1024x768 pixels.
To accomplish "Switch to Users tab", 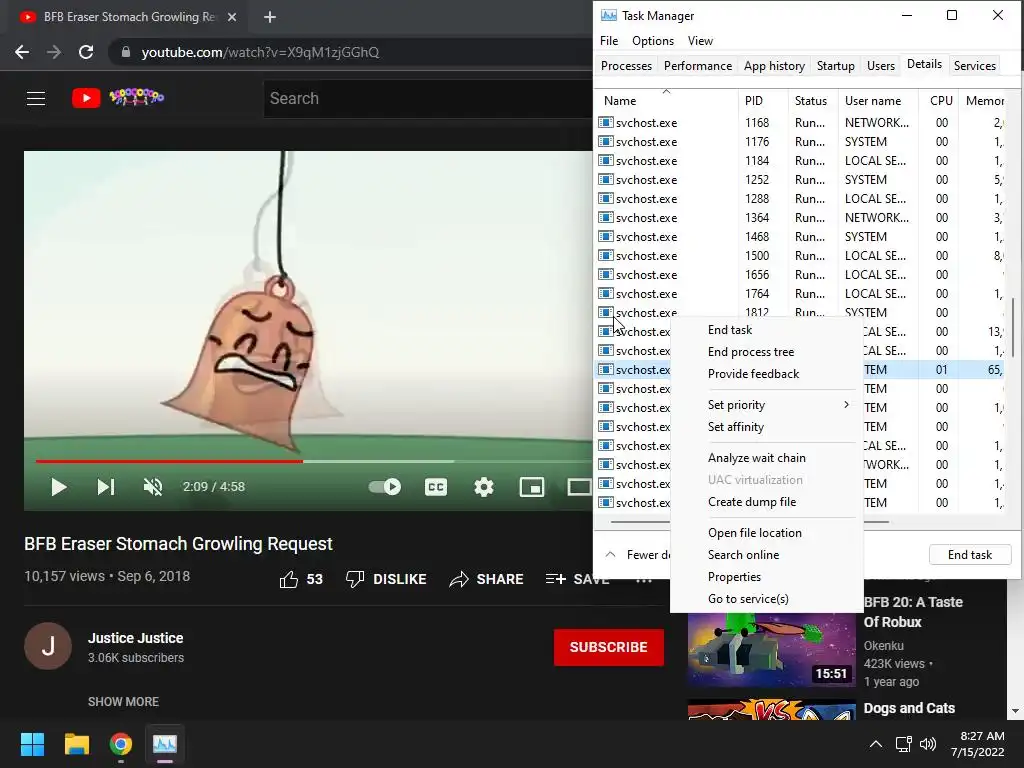I will [x=880, y=66].
